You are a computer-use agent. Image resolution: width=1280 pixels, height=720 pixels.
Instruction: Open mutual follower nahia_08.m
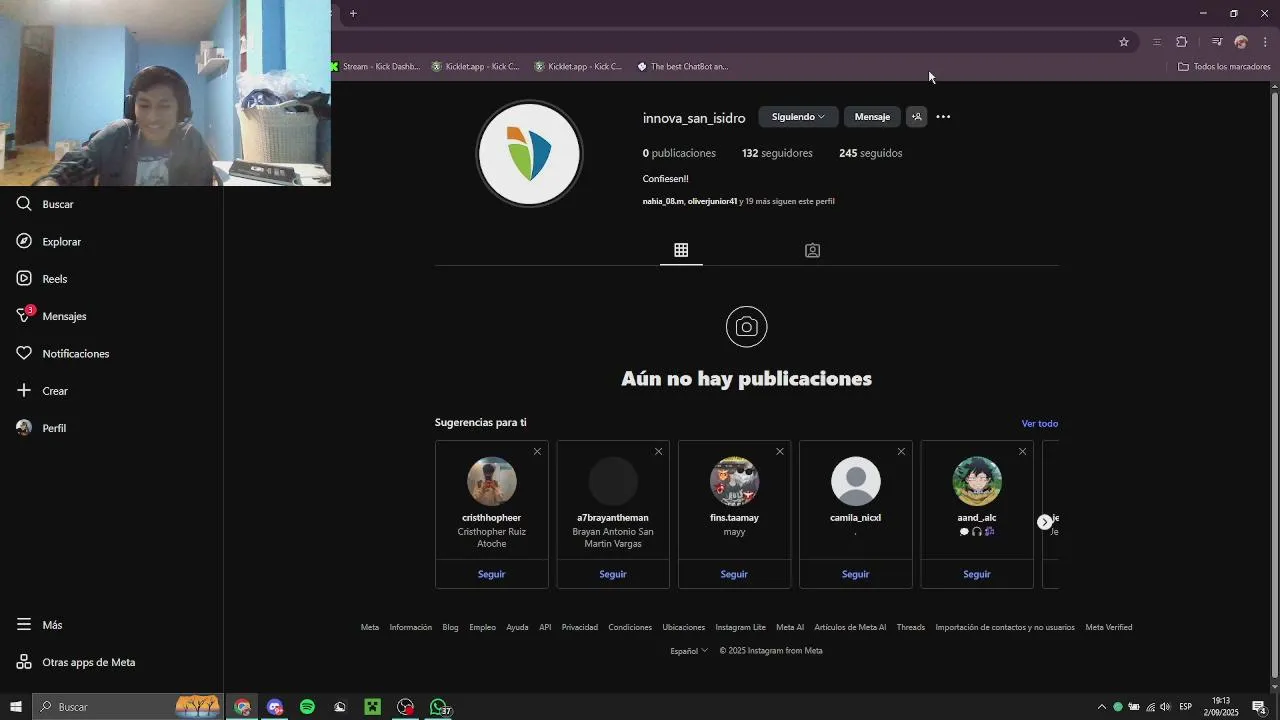pyautogui.click(x=663, y=201)
